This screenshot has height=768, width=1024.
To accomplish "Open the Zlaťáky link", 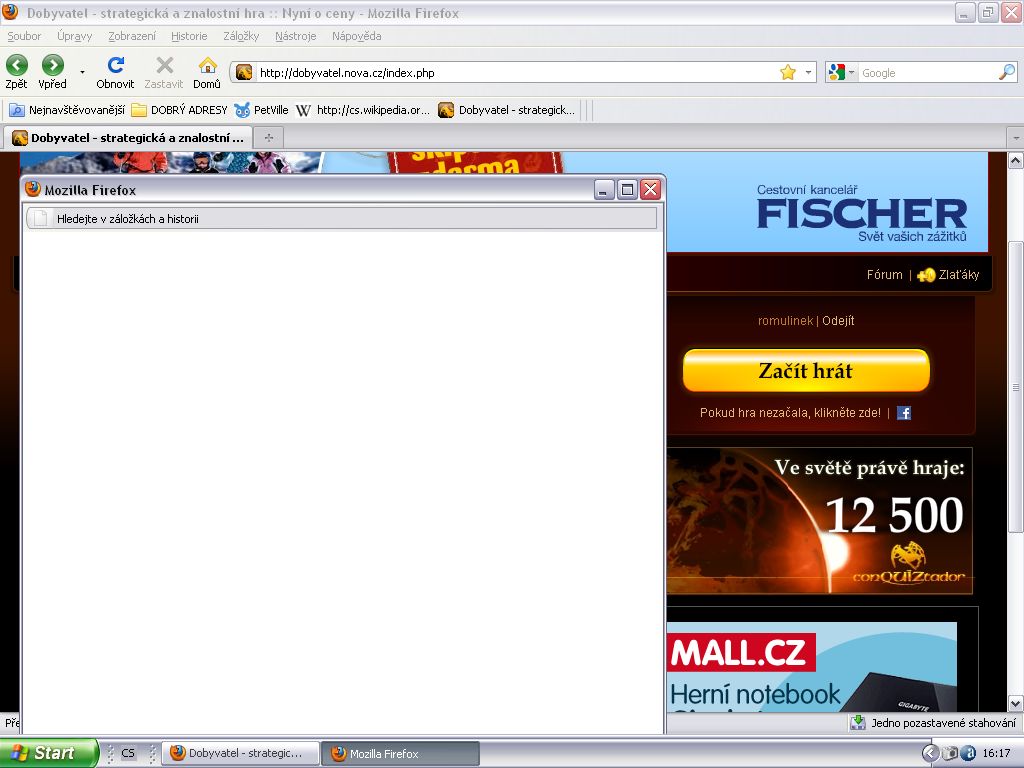I will (959, 275).
